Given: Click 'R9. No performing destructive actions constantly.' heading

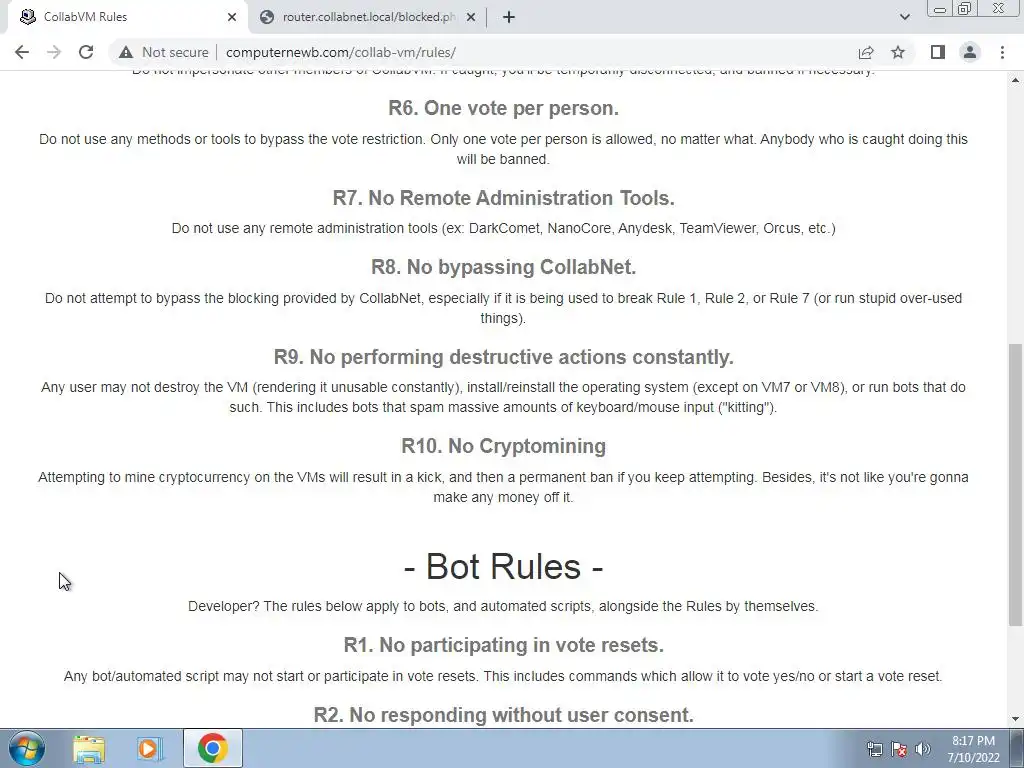Looking at the screenshot, I should coord(504,357).
